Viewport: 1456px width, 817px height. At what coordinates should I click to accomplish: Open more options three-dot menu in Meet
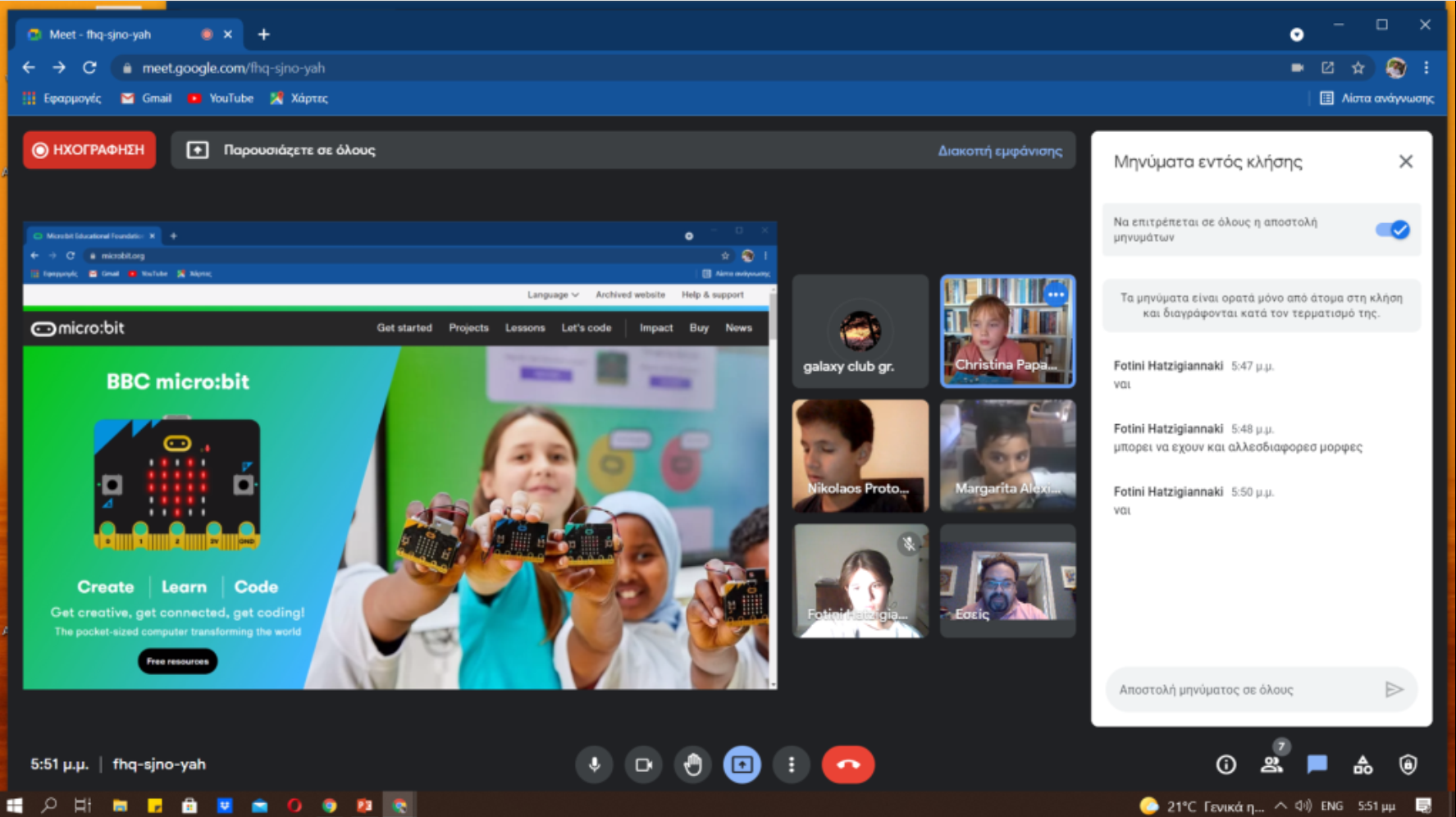tap(792, 765)
